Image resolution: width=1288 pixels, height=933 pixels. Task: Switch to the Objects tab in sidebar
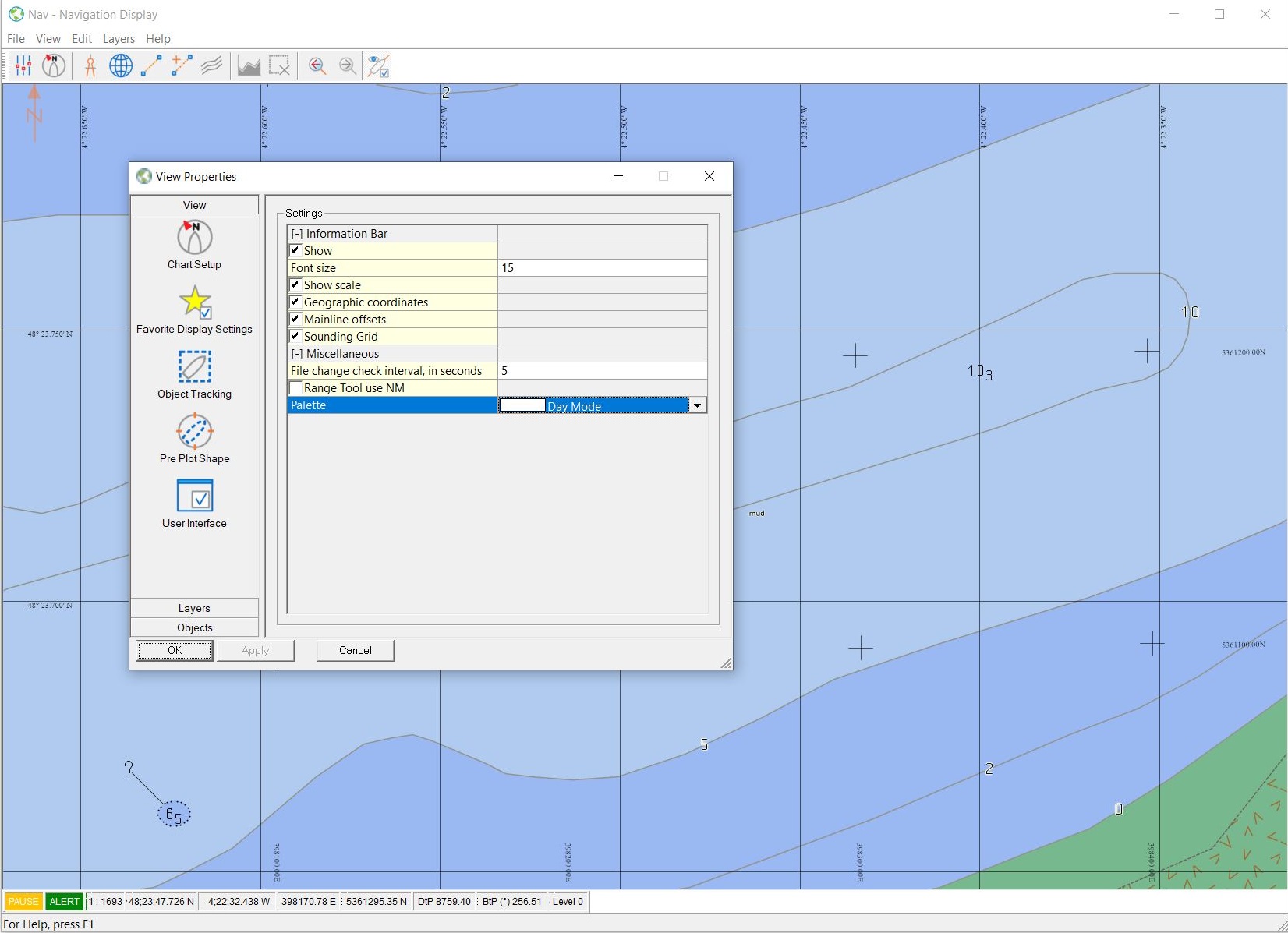click(194, 627)
